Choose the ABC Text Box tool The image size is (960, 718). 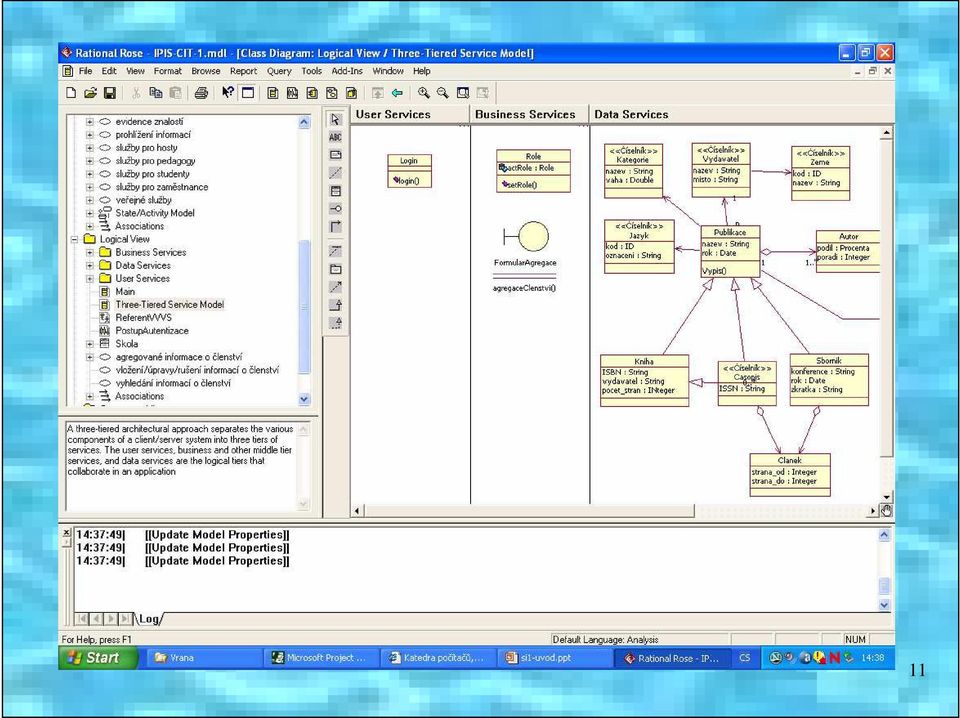336,137
